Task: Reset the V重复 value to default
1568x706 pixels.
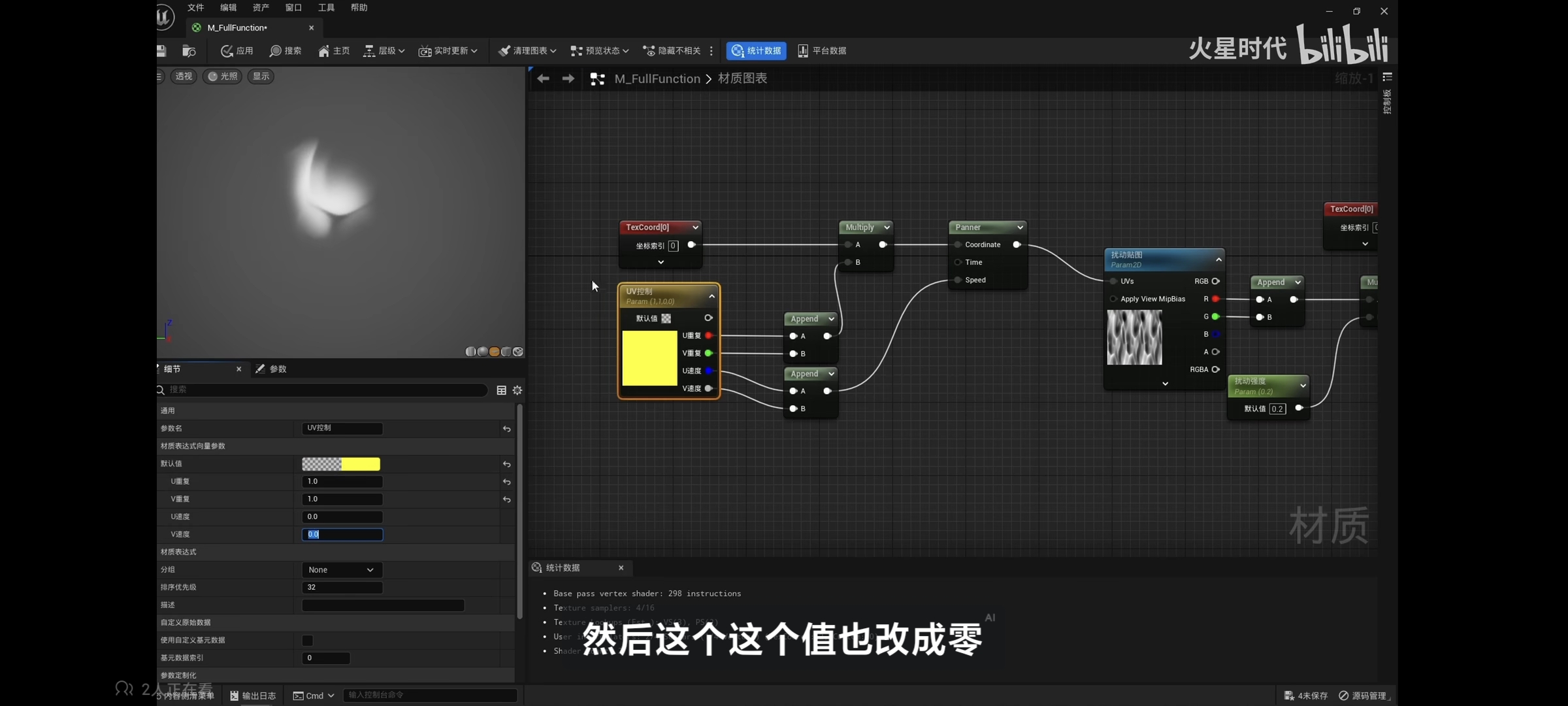Action: [506, 499]
